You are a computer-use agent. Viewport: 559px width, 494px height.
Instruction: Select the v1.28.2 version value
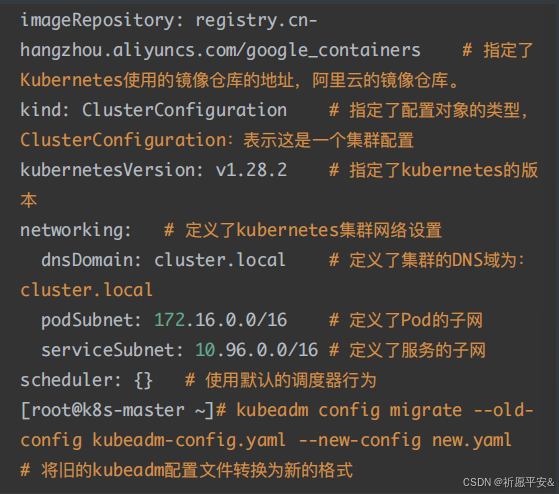click(251, 170)
